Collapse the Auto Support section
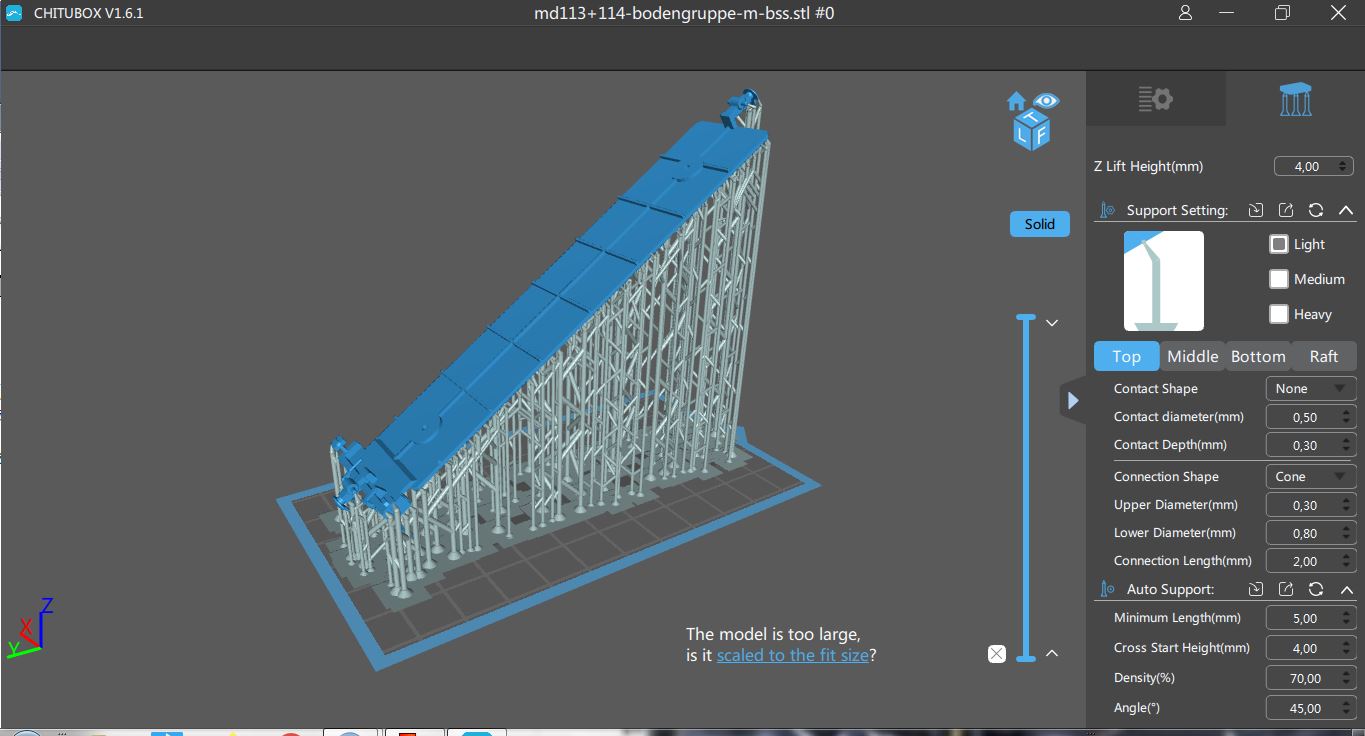Screen dimensions: 1365x736 1346,590
